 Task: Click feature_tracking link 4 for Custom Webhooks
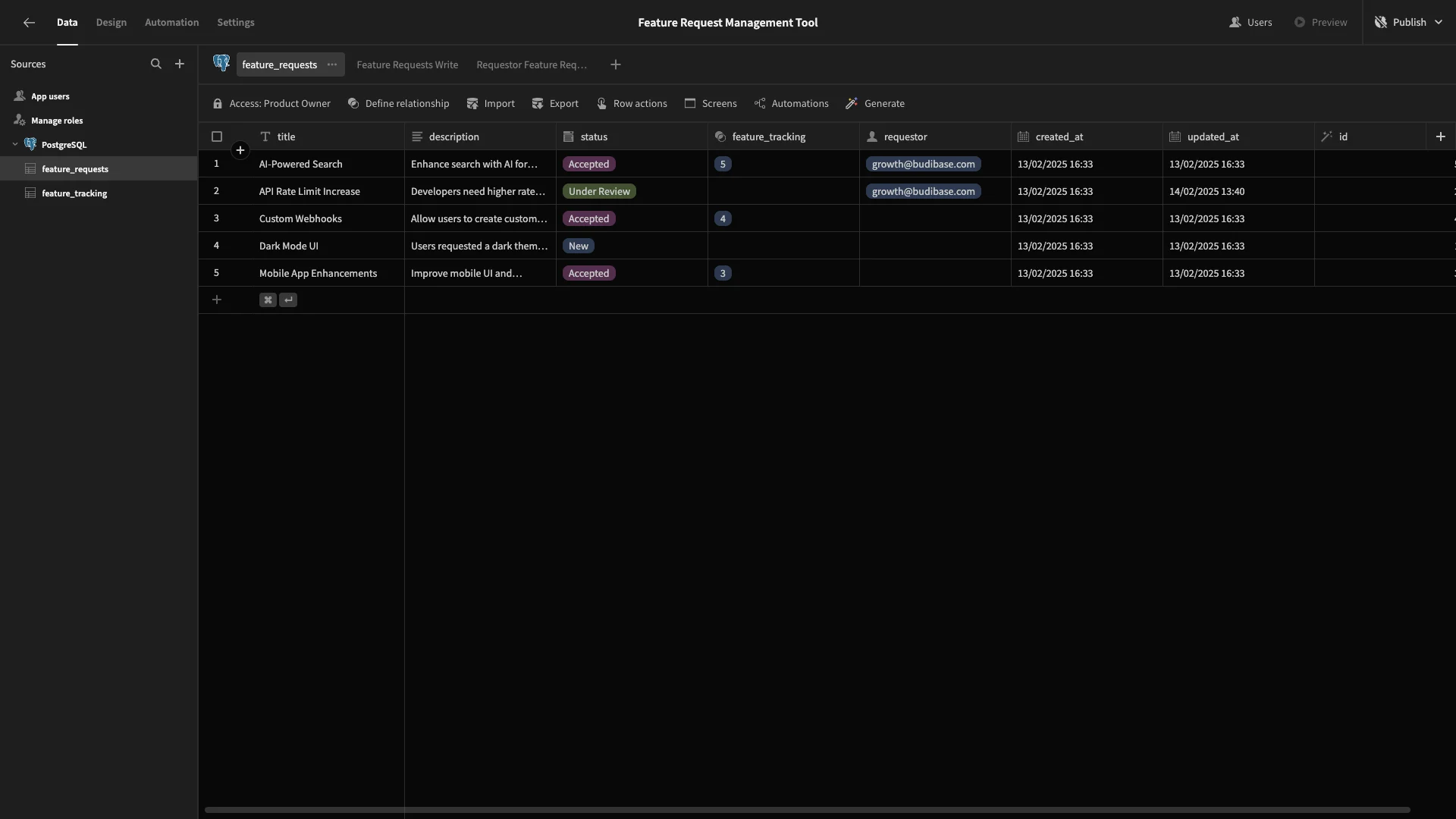tap(723, 218)
